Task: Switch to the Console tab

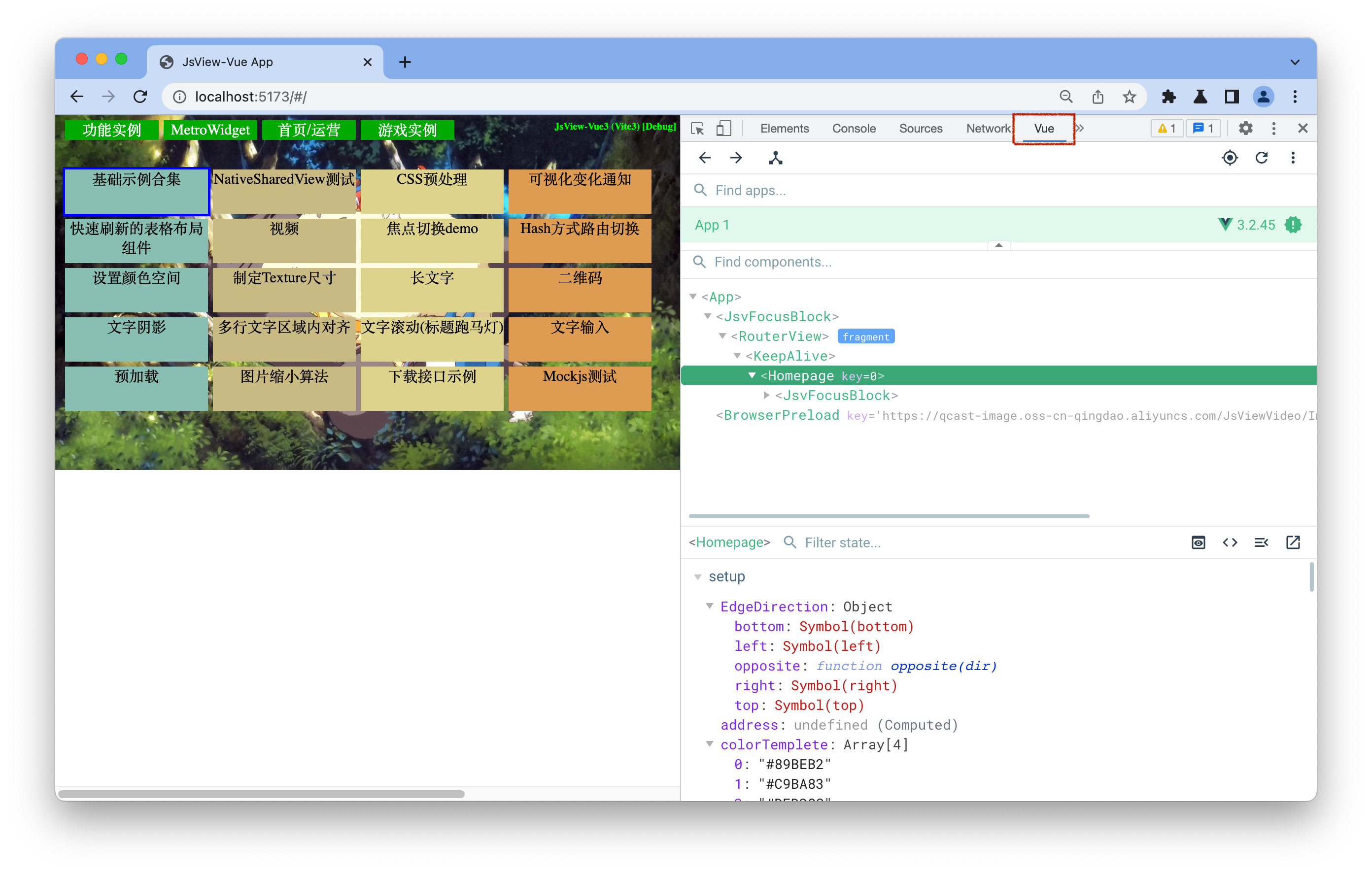Action: click(x=853, y=128)
